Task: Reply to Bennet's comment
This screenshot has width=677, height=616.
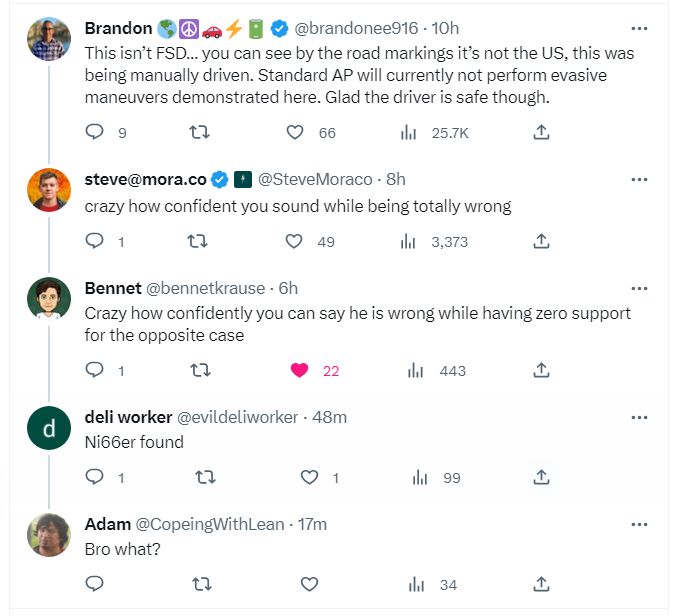Action: point(95,370)
